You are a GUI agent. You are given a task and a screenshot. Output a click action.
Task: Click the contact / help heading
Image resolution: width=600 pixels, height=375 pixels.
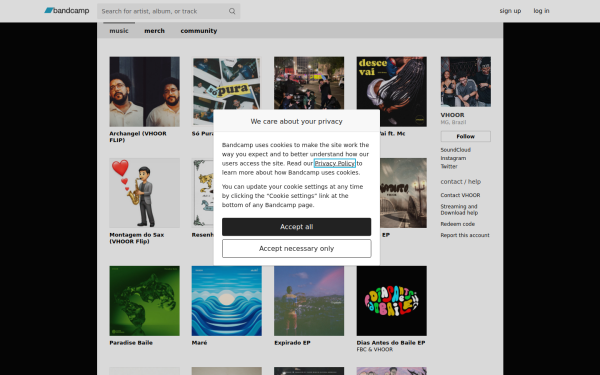[x=461, y=181]
